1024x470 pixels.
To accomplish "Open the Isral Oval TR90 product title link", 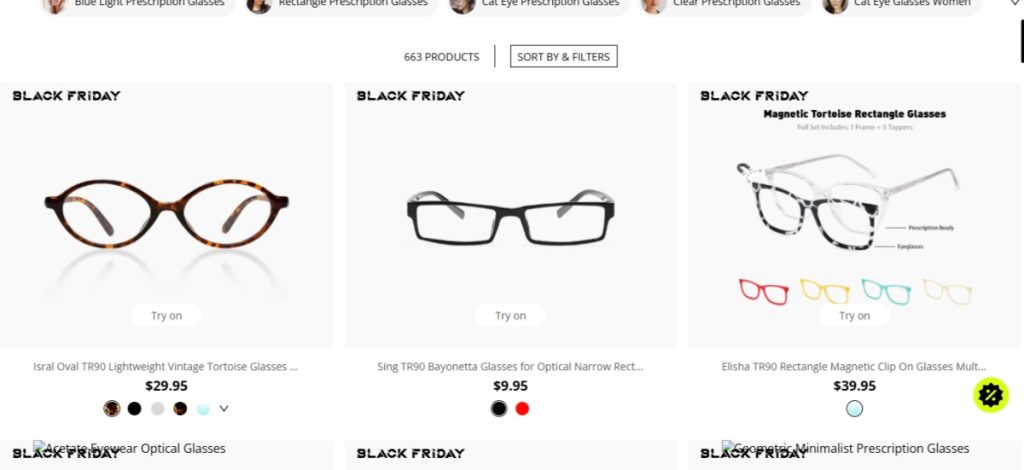I will tap(166, 367).
